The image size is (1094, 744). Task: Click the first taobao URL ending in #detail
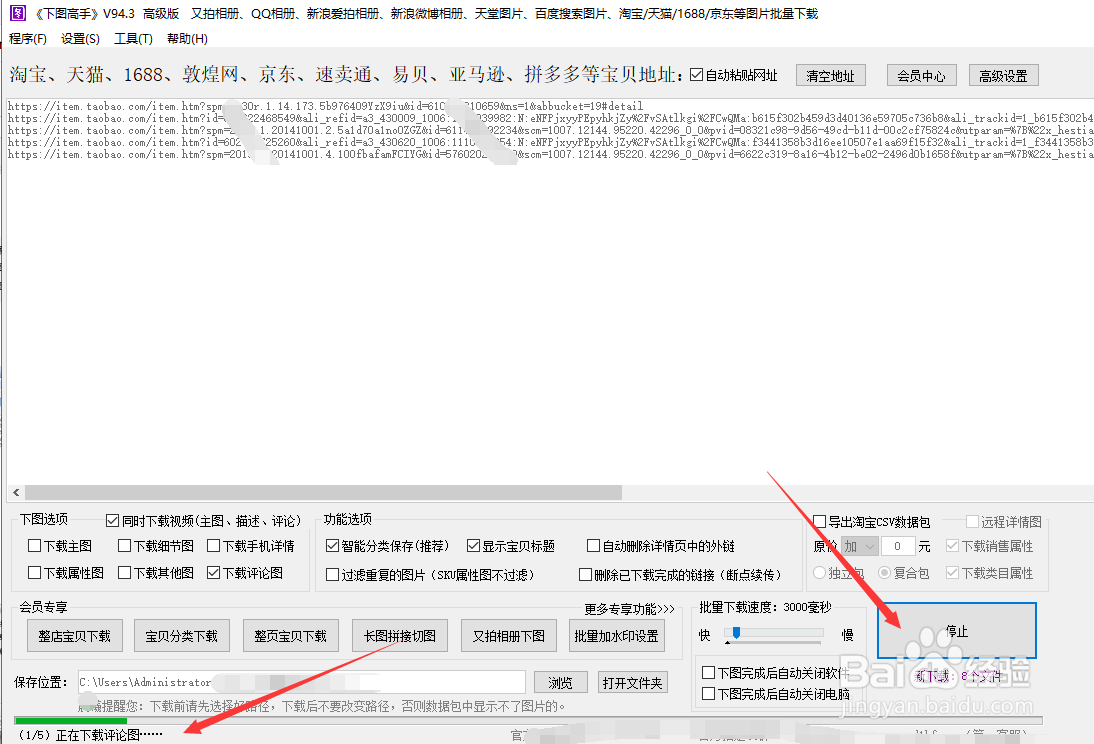(325, 107)
